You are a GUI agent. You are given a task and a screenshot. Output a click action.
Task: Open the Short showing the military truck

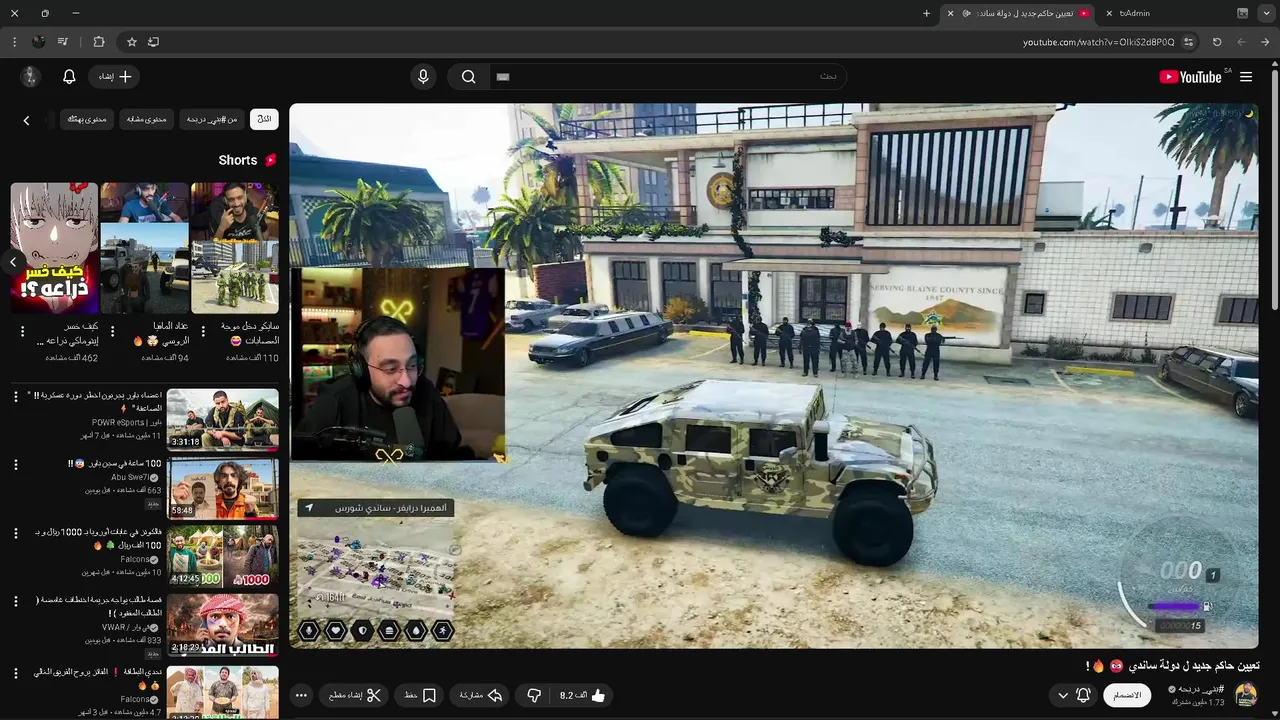[x=144, y=248]
